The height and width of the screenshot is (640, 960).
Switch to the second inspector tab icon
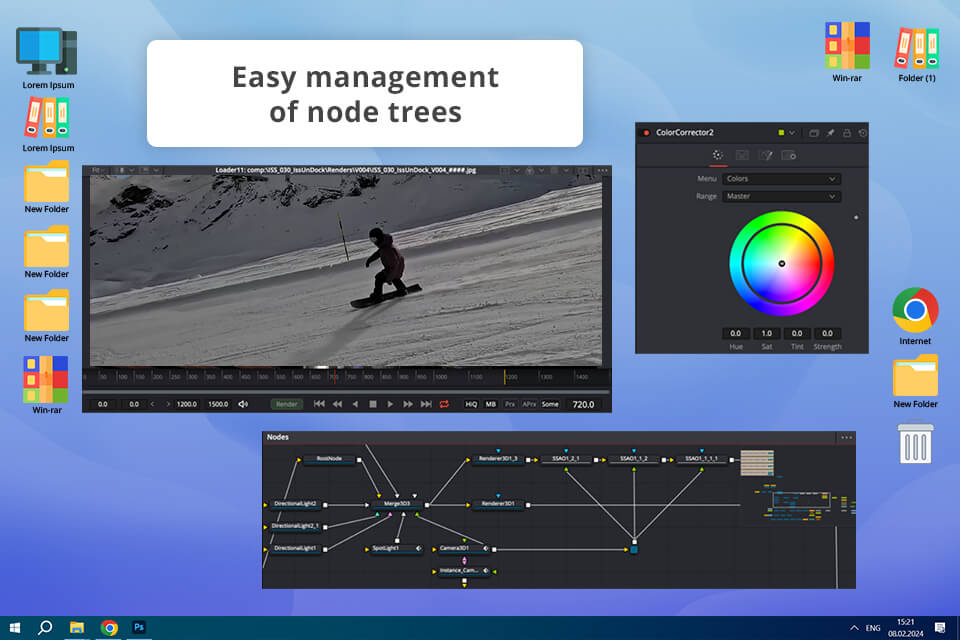pyautogui.click(x=742, y=155)
